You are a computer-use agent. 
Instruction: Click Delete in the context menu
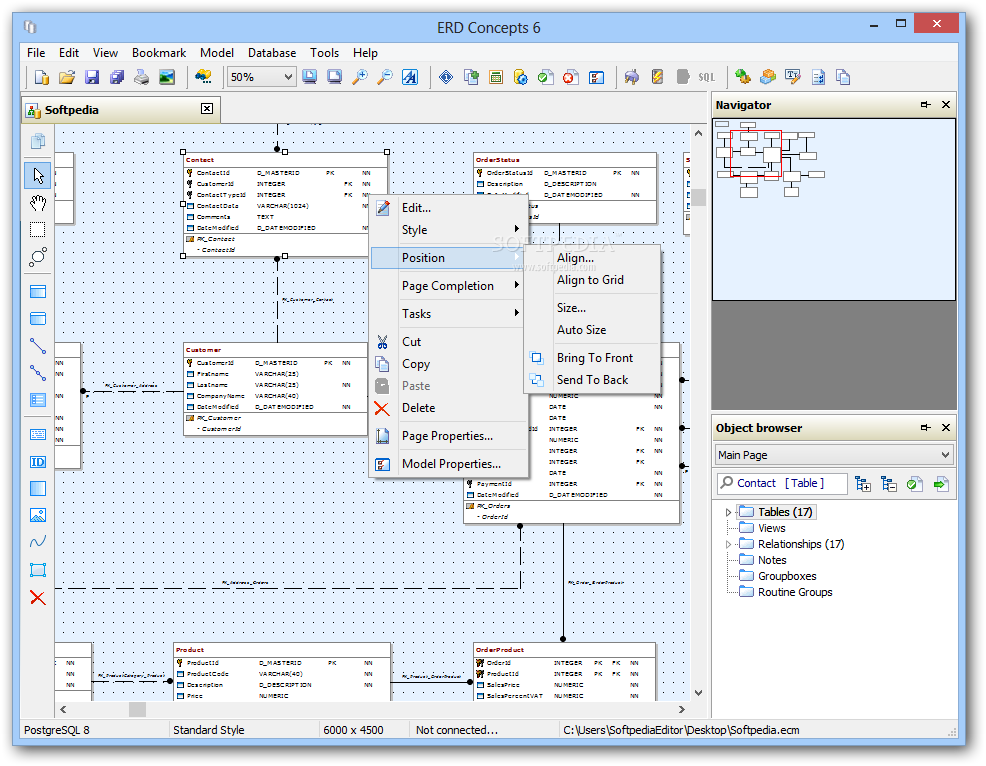click(x=448, y=408)
